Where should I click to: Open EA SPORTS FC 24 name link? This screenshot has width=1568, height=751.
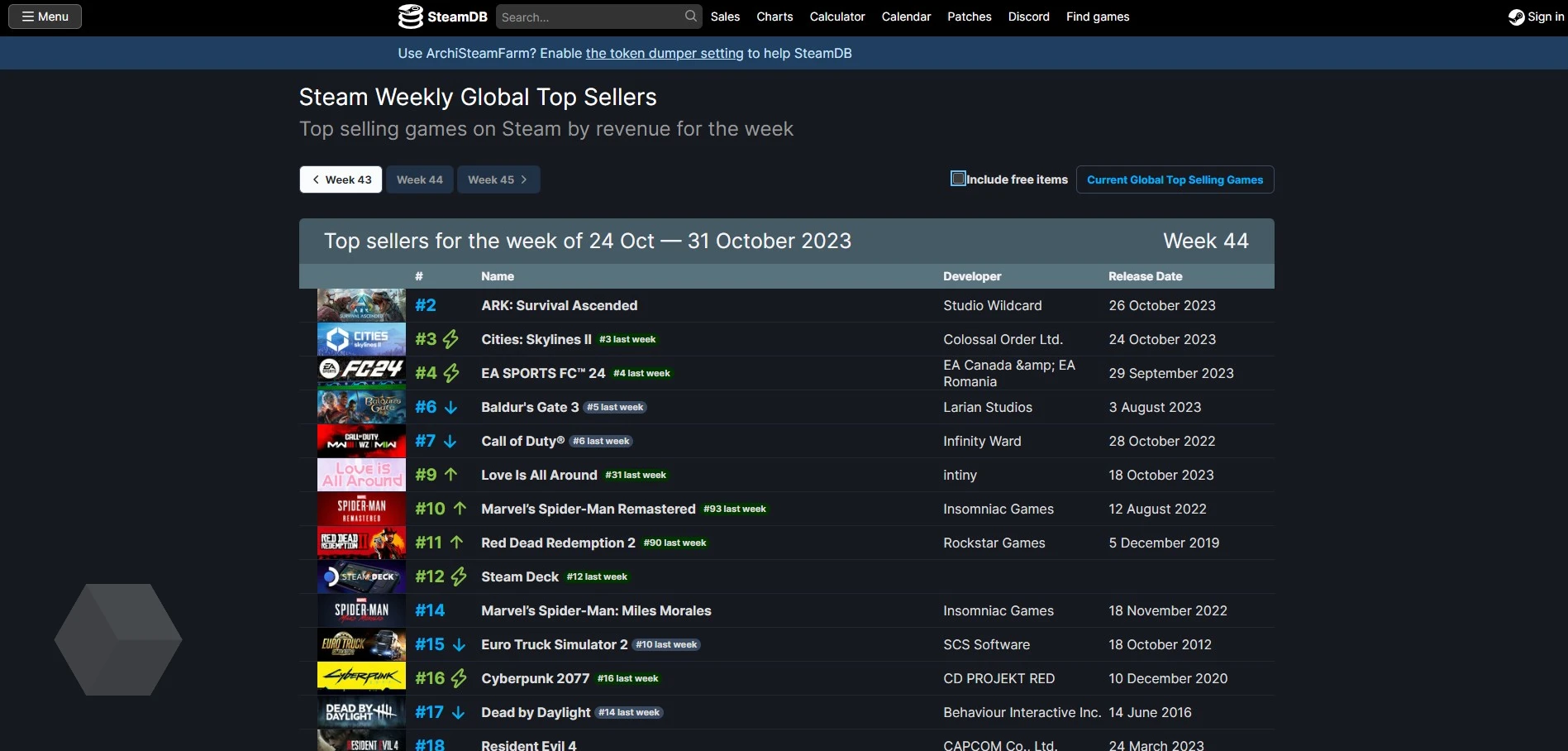tap(543, 373)
